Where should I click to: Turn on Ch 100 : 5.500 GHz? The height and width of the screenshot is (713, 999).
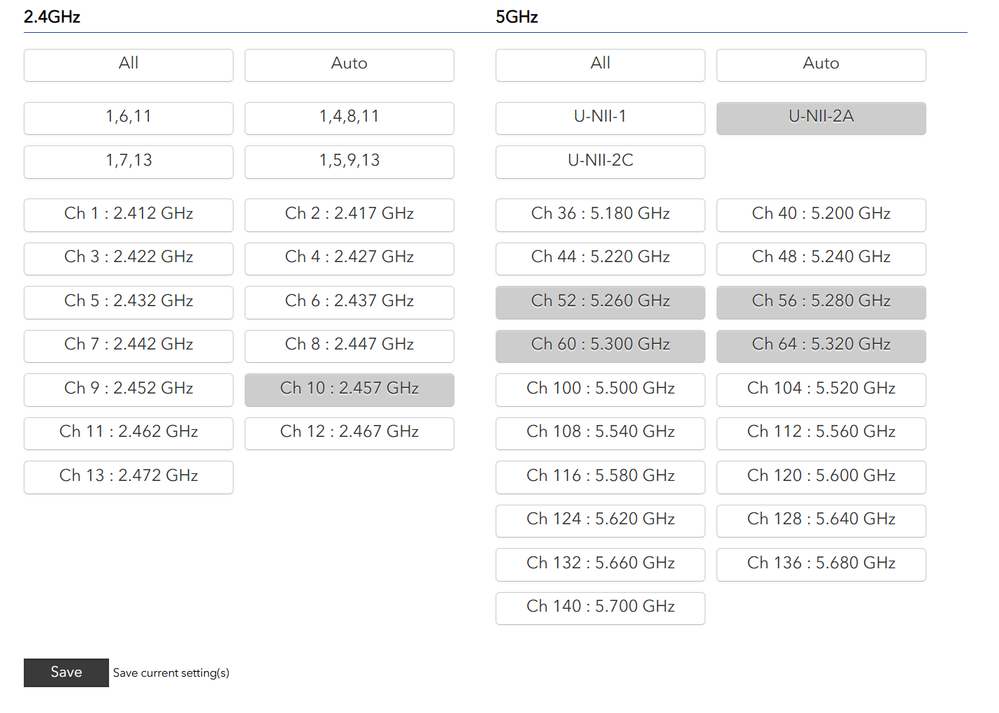pos(600,389)
